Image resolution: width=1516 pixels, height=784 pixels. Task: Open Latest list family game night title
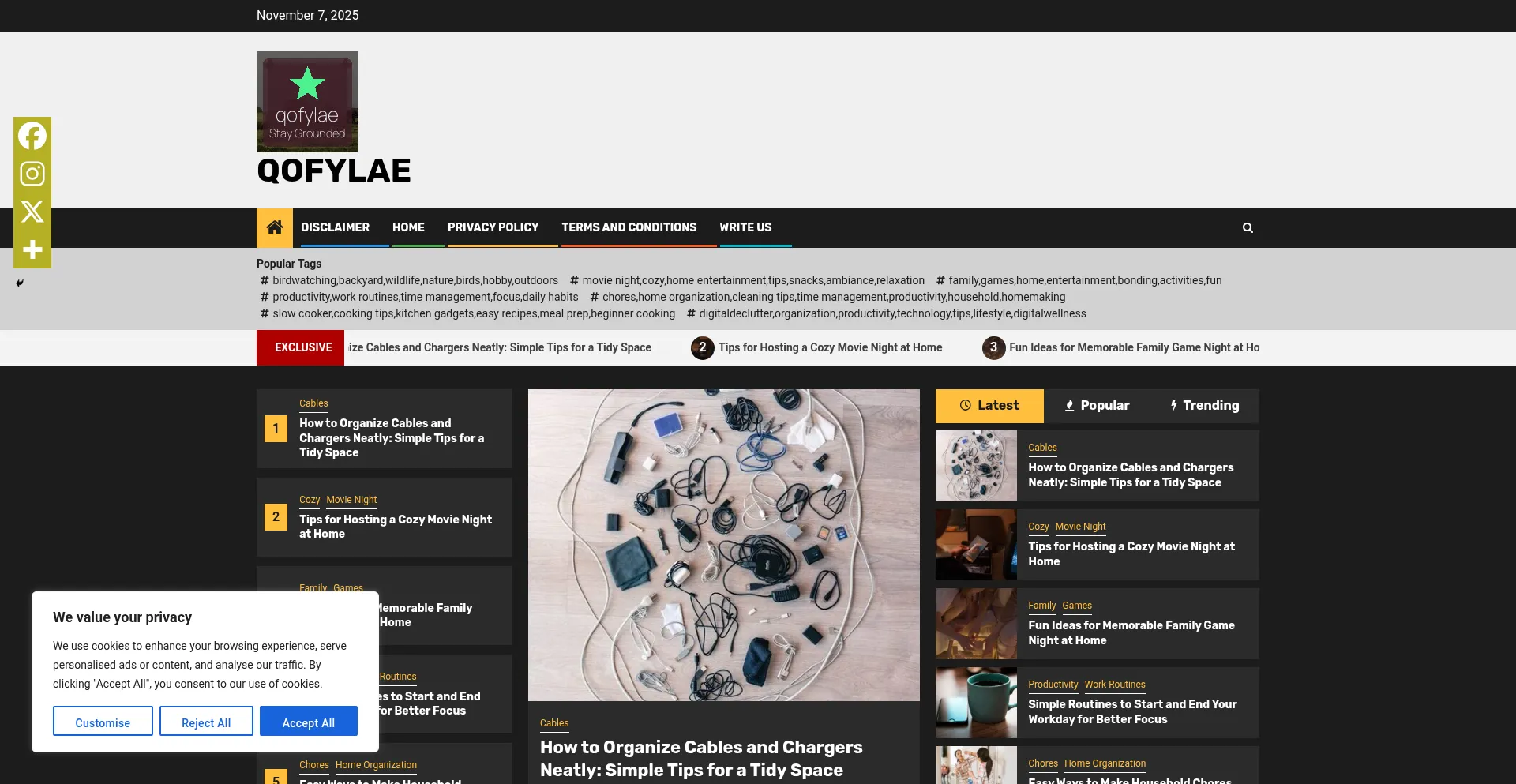[1131, 633]
